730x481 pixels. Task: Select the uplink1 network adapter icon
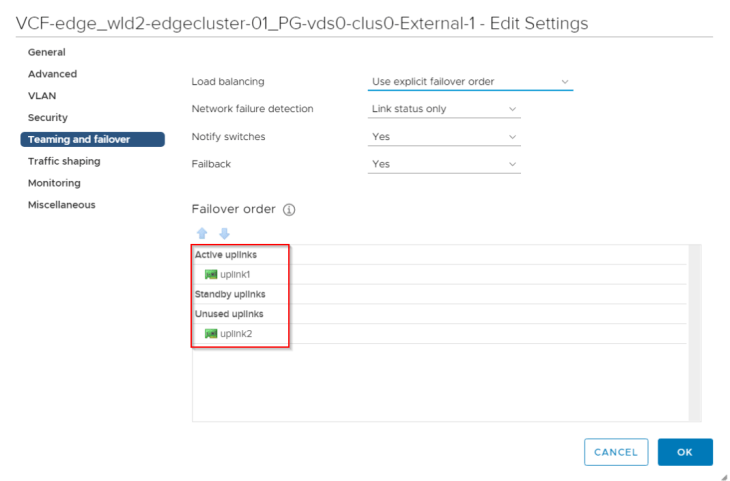(211, 274)
